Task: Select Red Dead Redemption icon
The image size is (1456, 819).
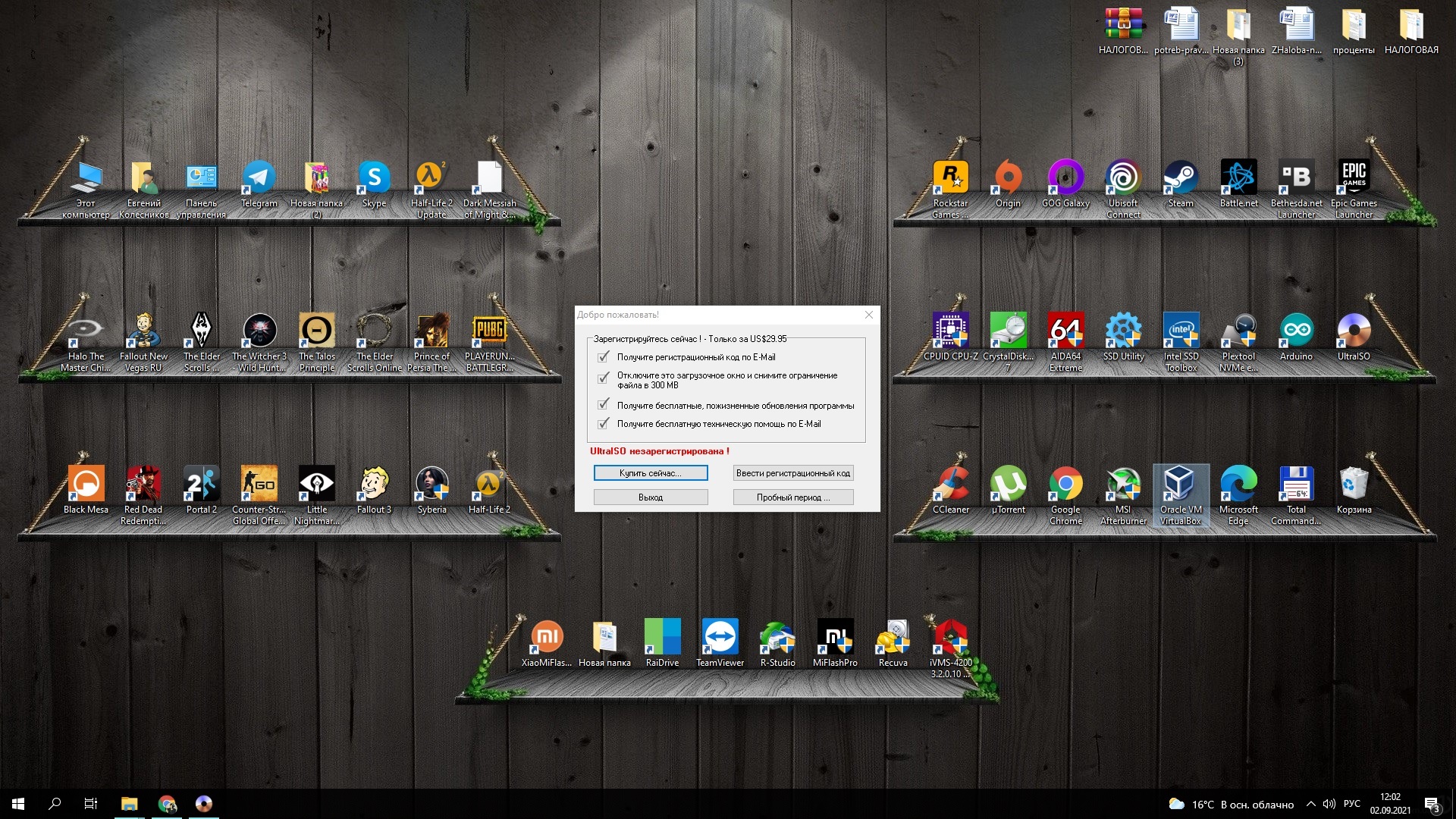Action: 144,496
